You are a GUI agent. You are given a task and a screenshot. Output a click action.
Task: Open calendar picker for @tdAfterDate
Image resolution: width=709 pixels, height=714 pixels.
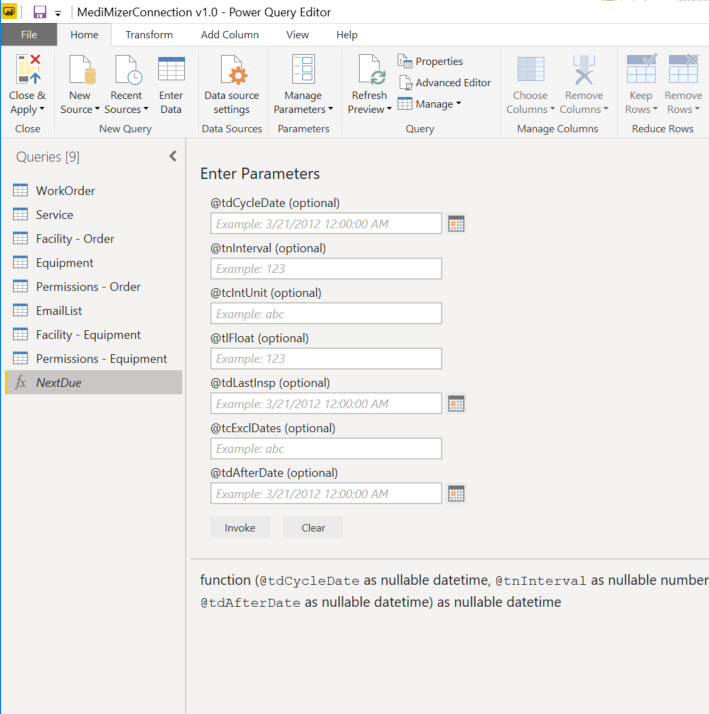456,494
